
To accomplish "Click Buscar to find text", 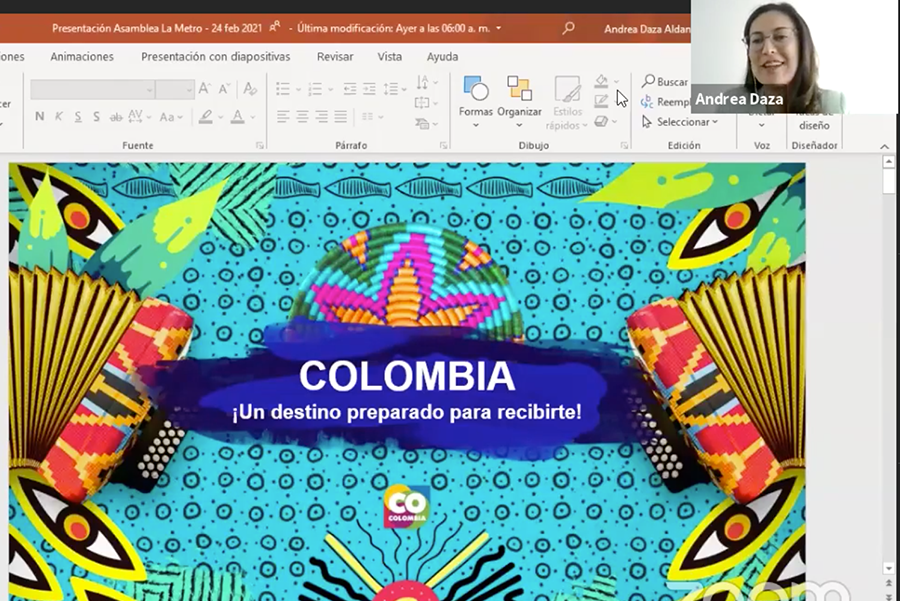I will (665, 82).
